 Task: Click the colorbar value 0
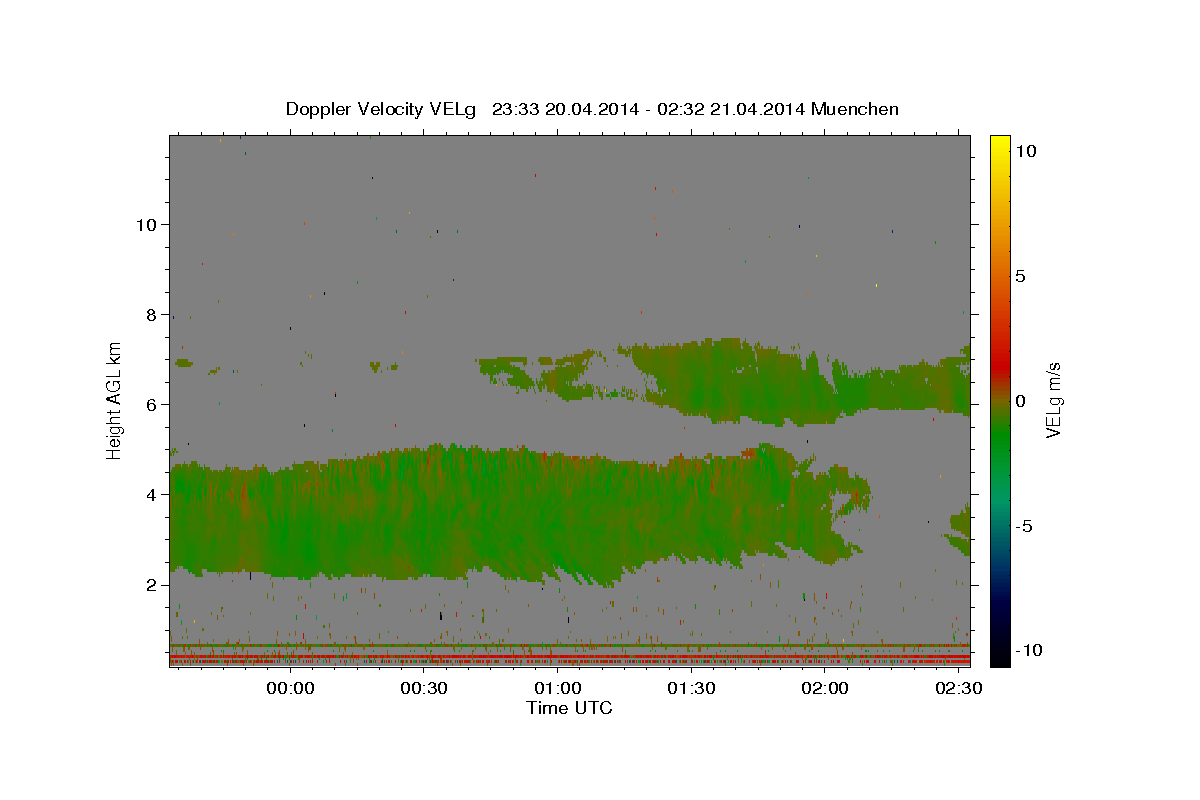tap(1020, 401)
